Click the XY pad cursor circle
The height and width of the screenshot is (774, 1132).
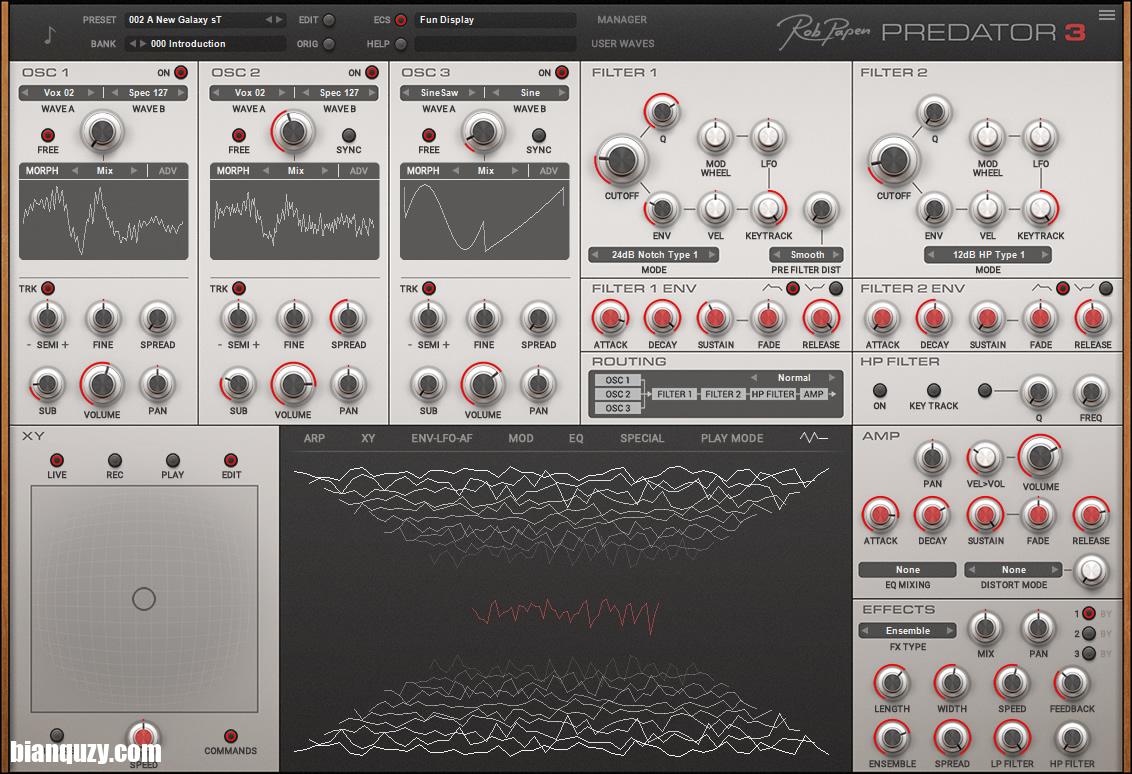click(144, 599)
